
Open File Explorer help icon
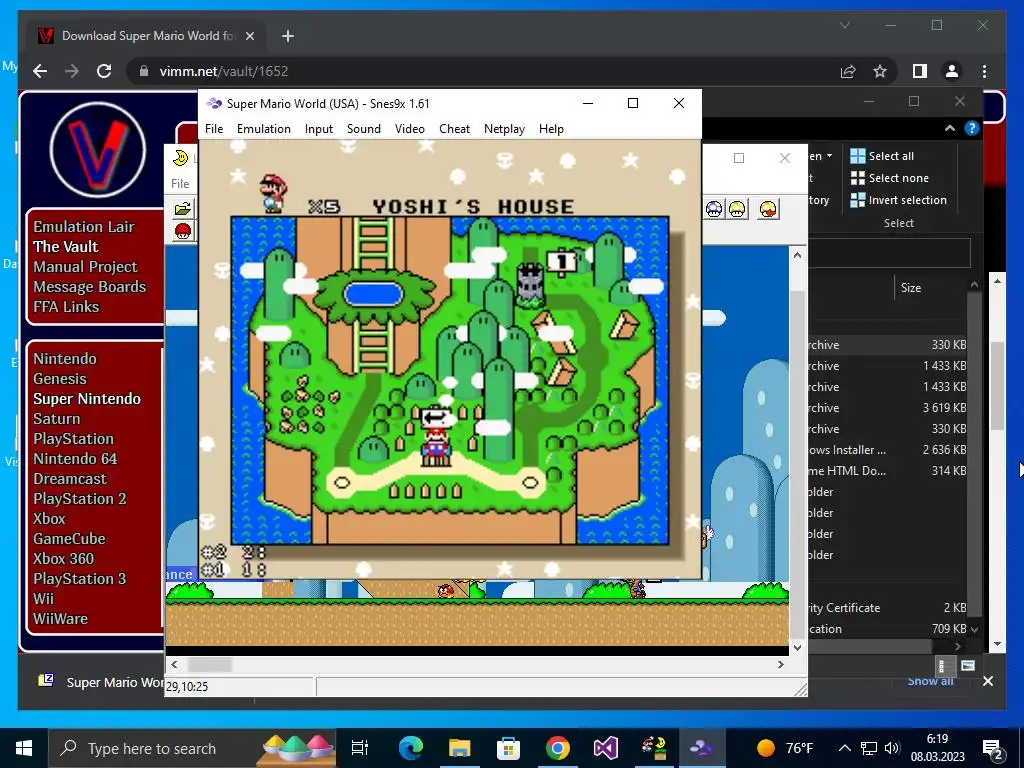[x=972, y=129]
